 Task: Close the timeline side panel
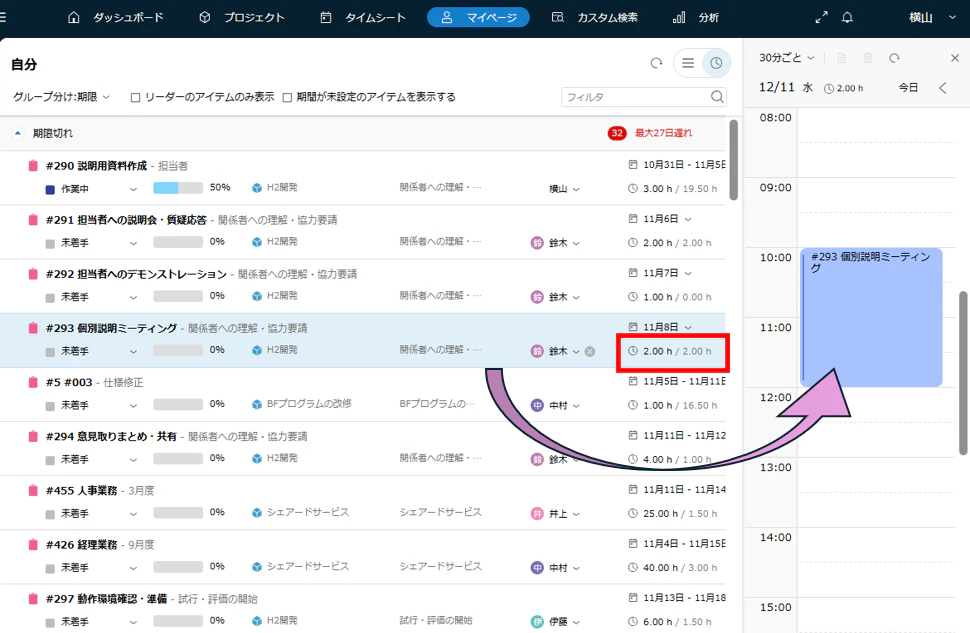955,58
